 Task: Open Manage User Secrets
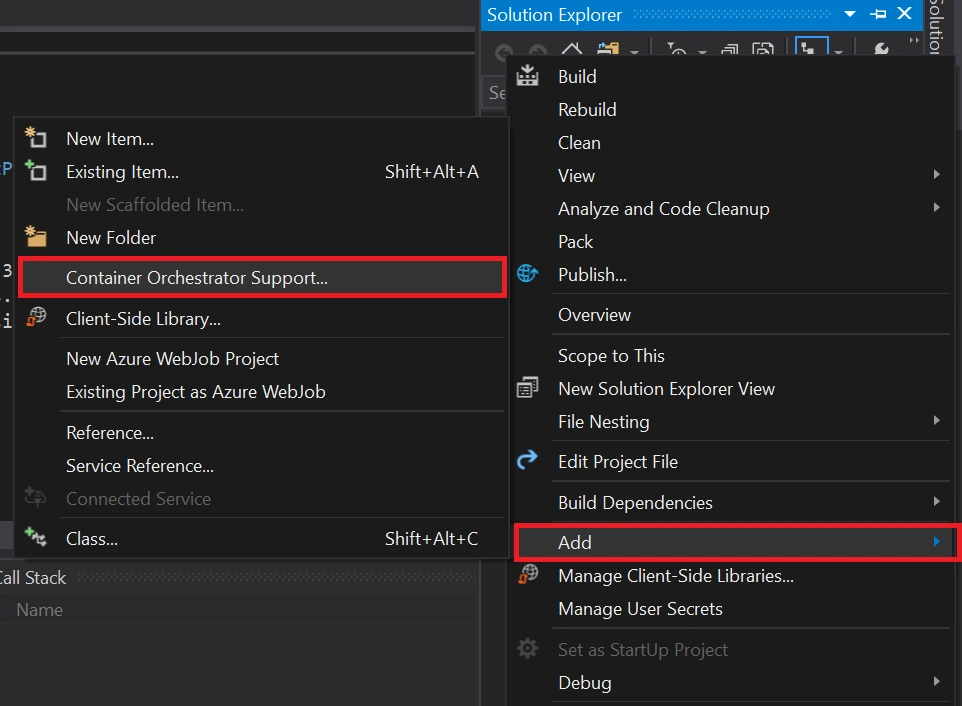pos(731,608)
